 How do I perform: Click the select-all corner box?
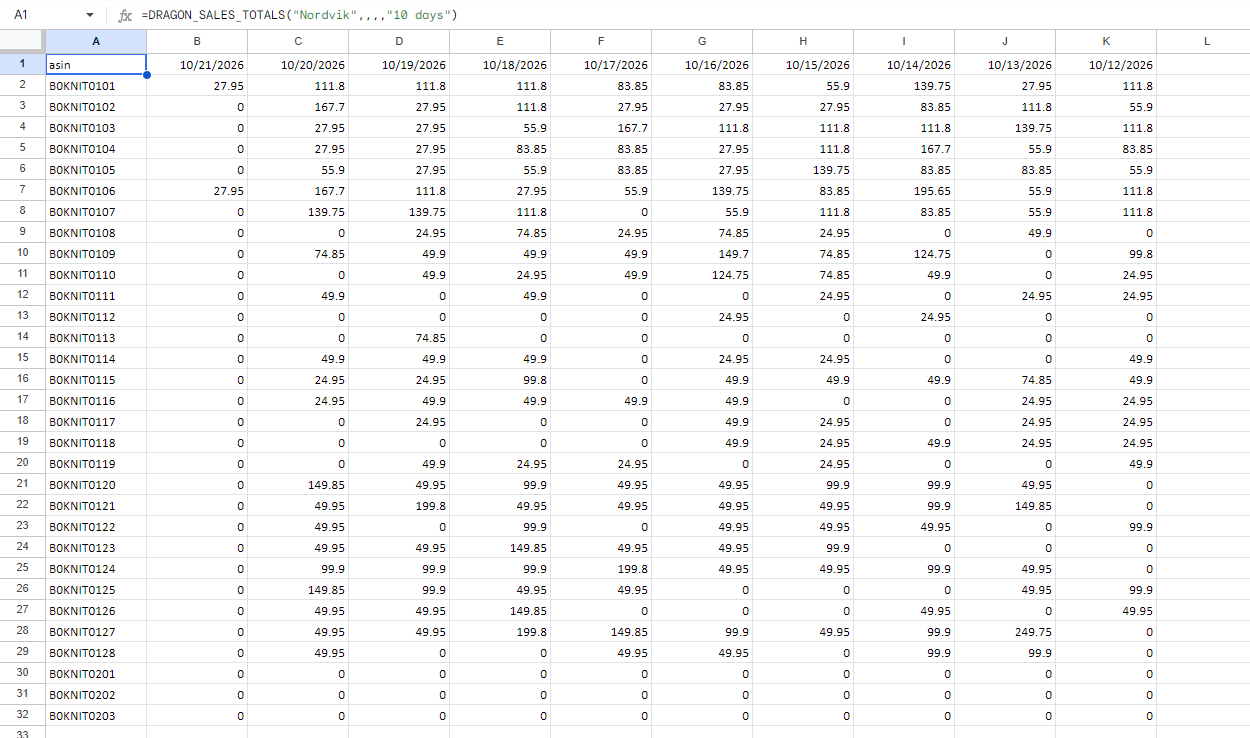click(x=23, y=41)
